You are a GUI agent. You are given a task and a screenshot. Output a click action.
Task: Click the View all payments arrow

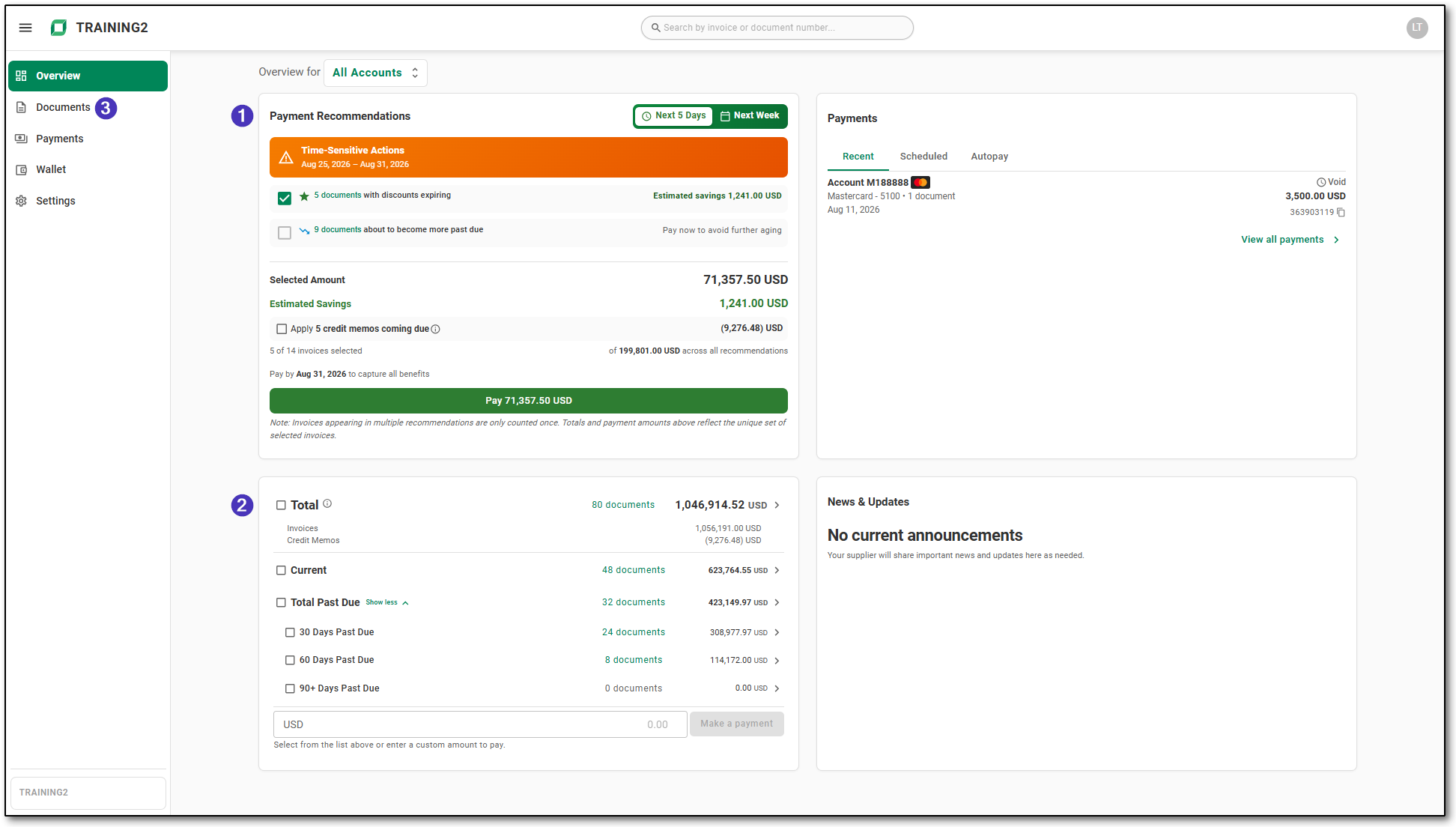[x=1336, y=240]
